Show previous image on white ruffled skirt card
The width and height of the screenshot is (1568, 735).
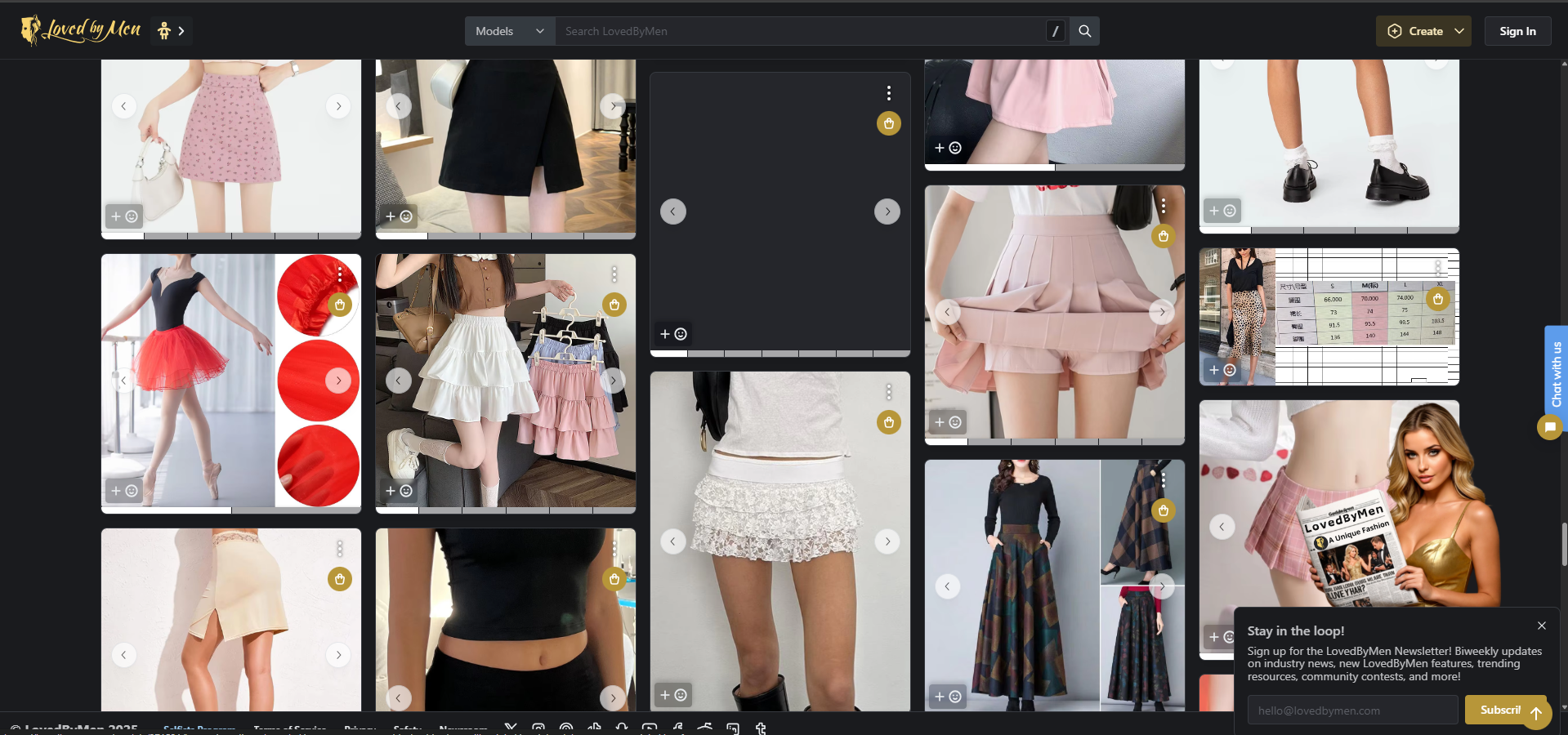tap(398, 381)
